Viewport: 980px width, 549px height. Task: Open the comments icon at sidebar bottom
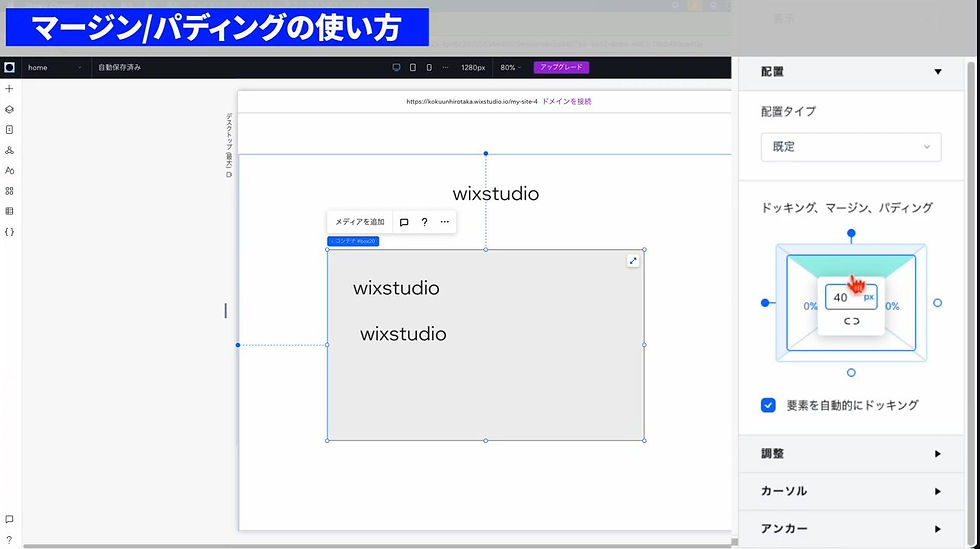(x=9, y=520)
